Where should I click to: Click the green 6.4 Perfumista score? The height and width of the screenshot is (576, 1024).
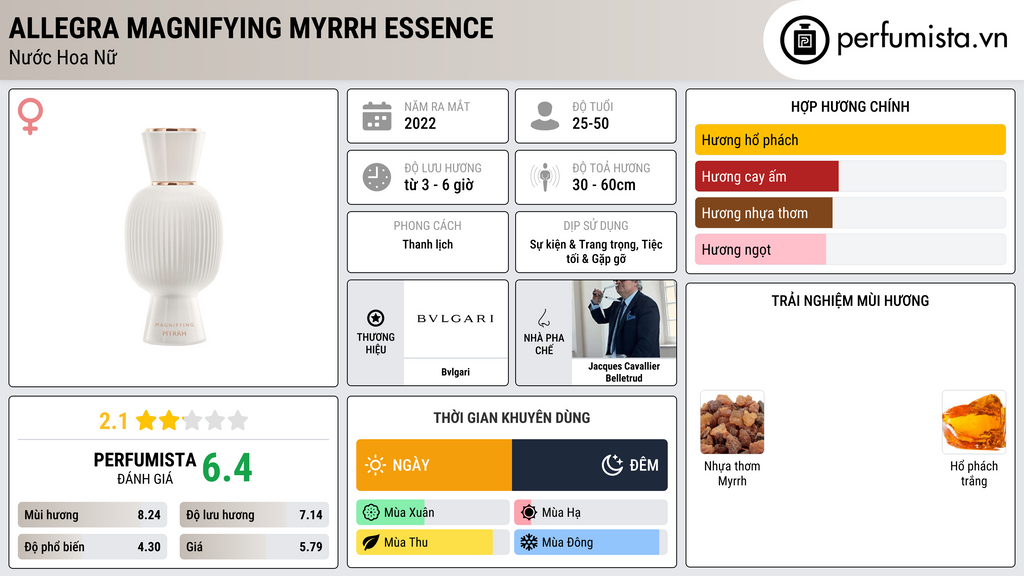[x=227, y=468]
